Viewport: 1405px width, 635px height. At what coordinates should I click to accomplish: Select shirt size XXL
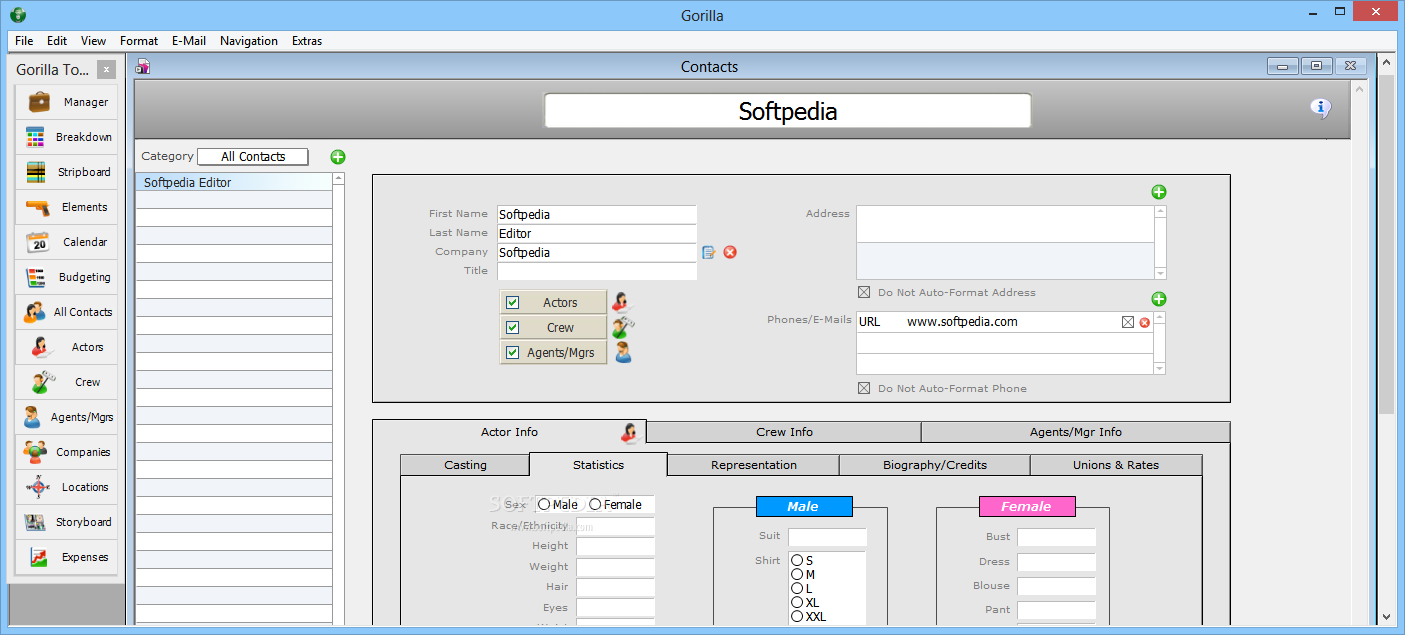797,616
